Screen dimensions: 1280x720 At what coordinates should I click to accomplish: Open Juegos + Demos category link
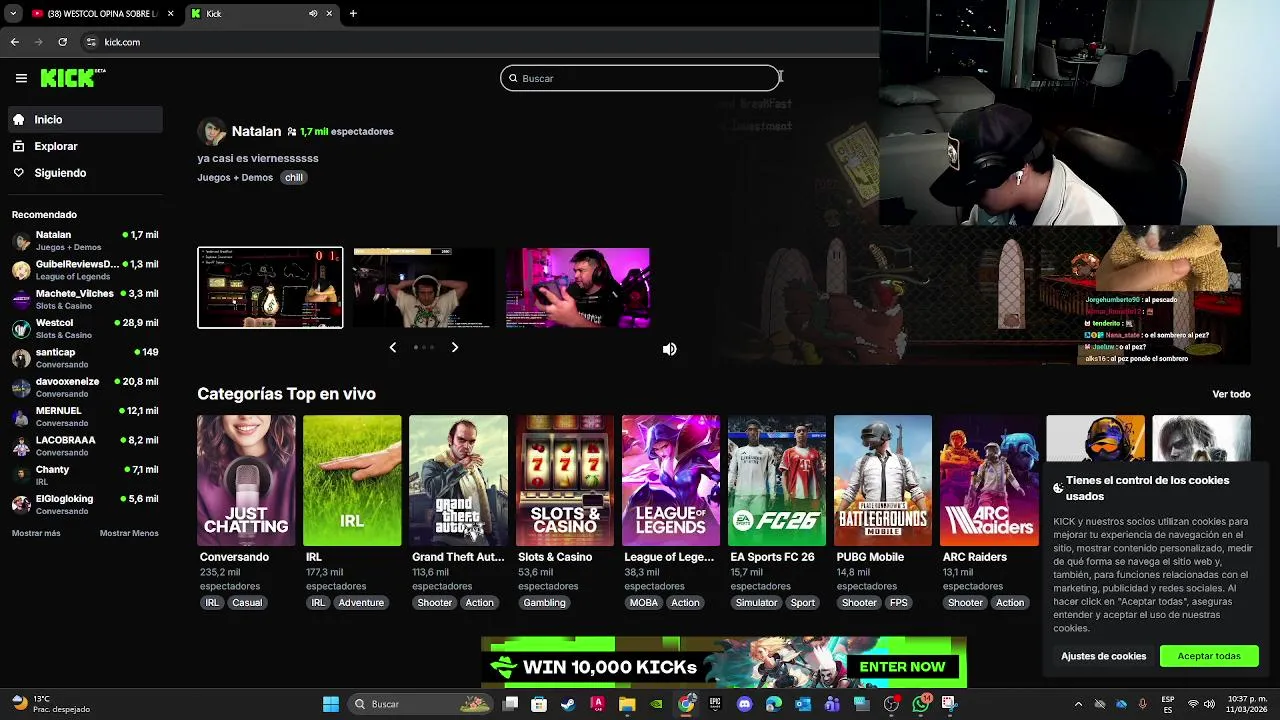(x=235, y=177)
